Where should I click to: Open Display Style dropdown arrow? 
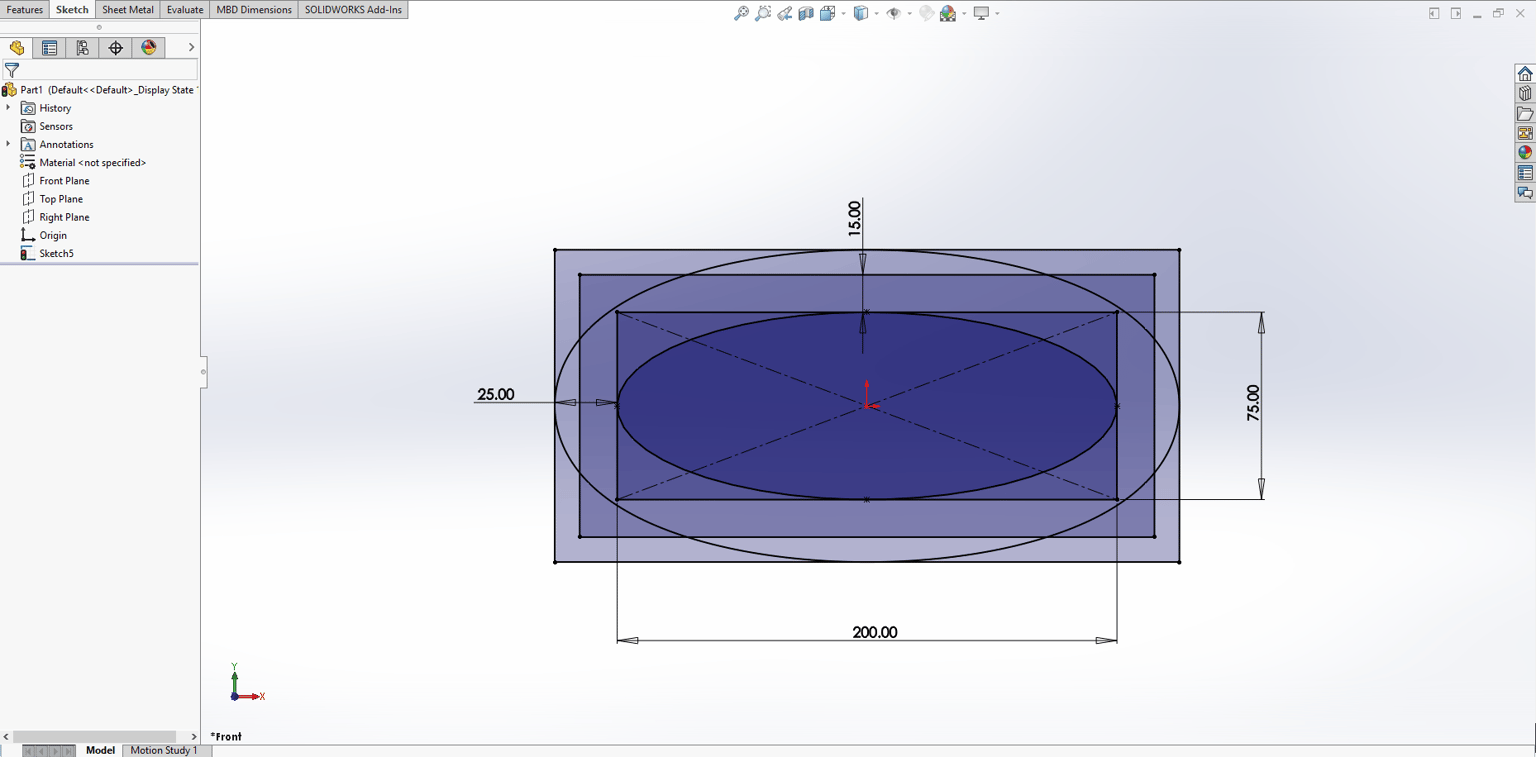click(x=876, y=13)
